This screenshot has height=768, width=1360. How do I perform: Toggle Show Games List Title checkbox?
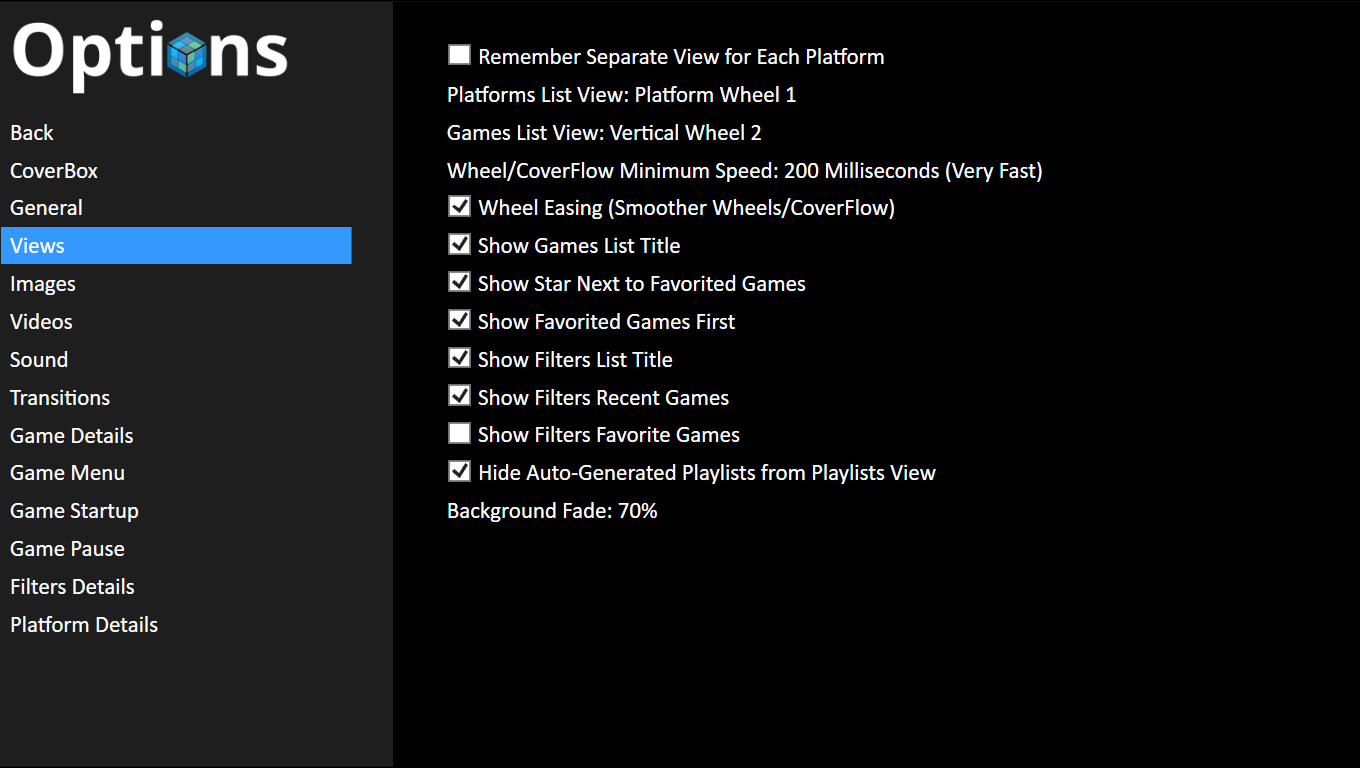[459, 245]
